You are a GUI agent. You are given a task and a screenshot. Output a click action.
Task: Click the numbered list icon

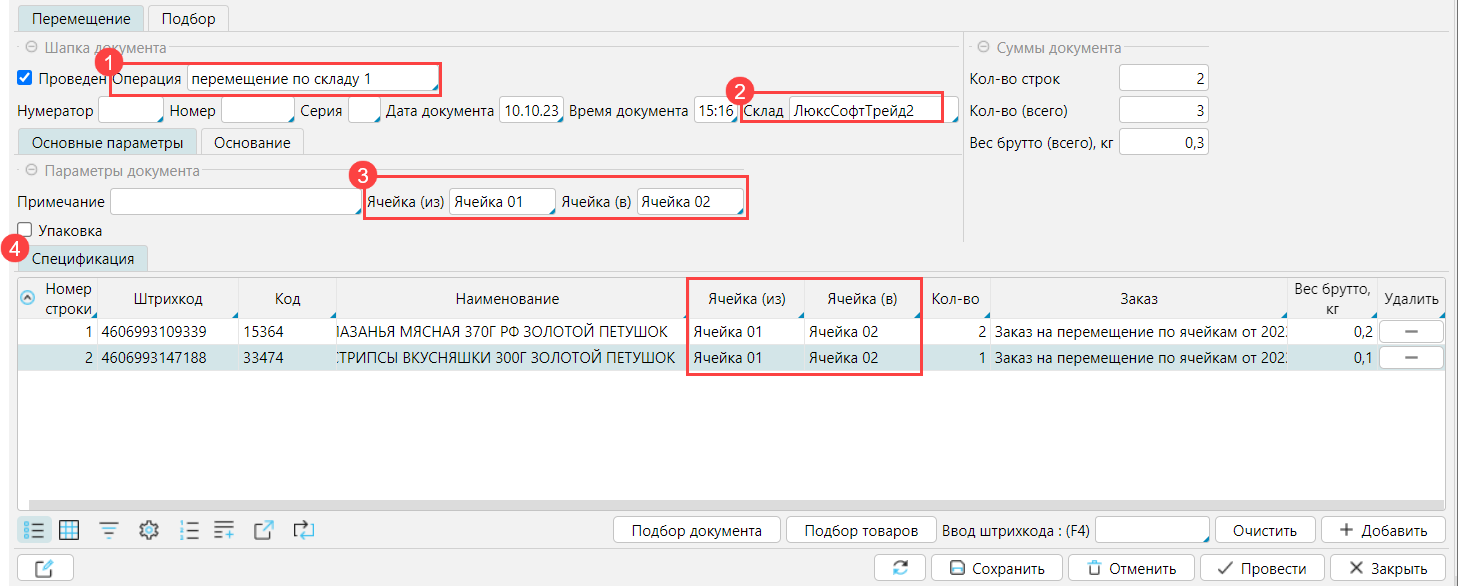[x=189, y=530]
